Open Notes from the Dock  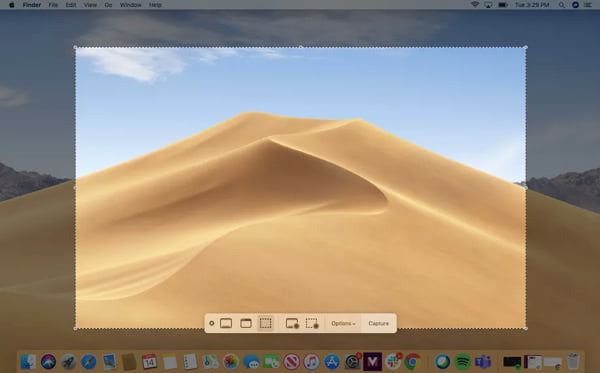click(170, 362)
